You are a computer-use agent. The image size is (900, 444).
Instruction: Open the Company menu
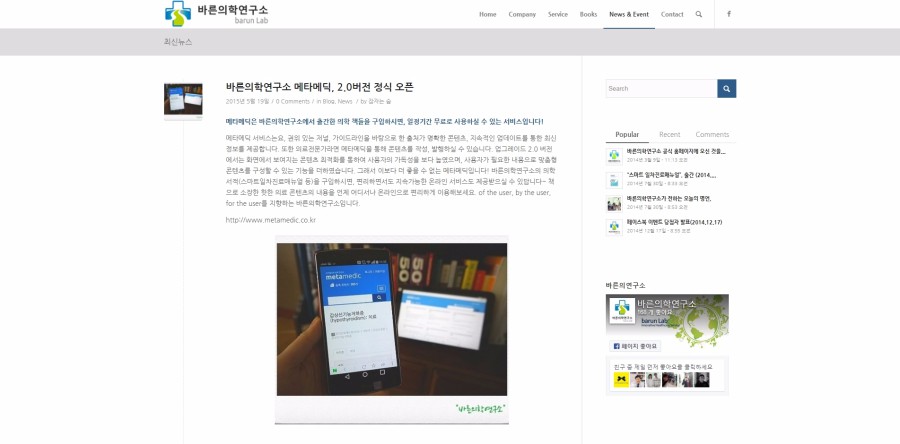522,14
